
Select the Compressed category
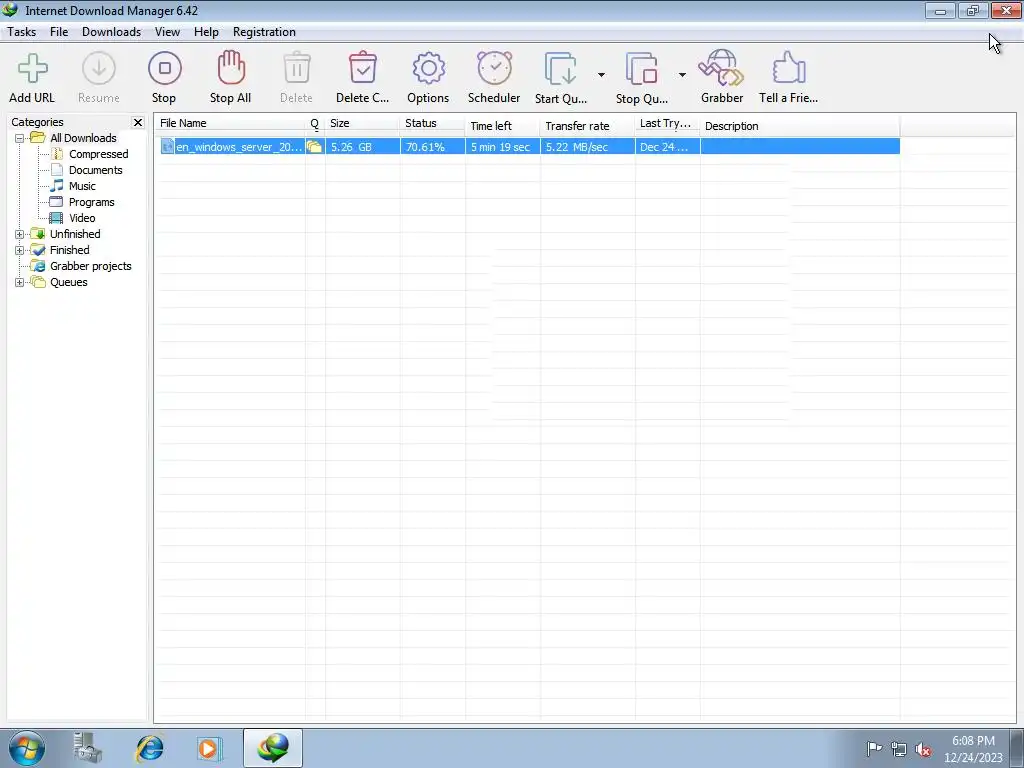(99, 154)
